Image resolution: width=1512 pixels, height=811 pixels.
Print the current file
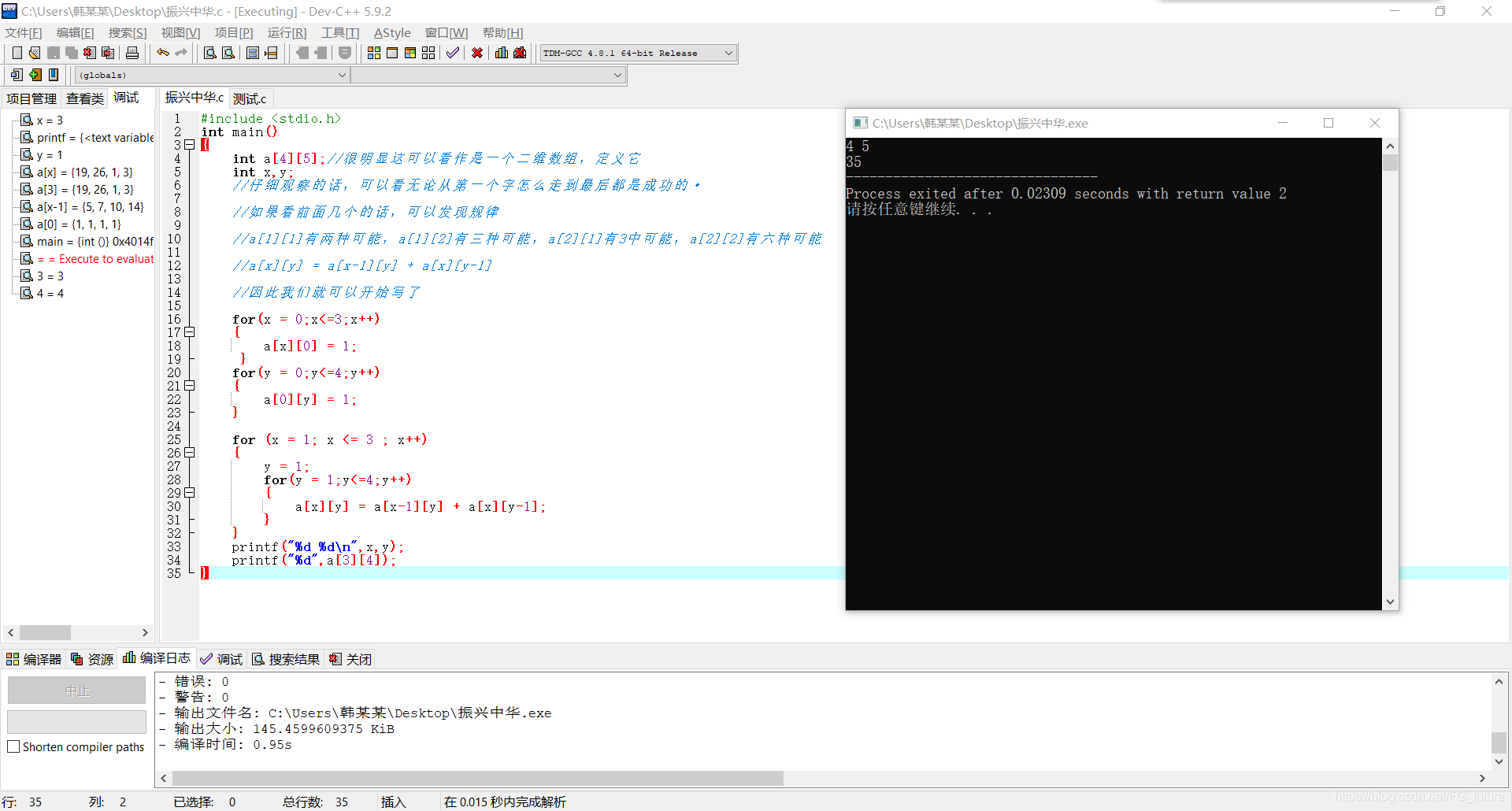132,53
